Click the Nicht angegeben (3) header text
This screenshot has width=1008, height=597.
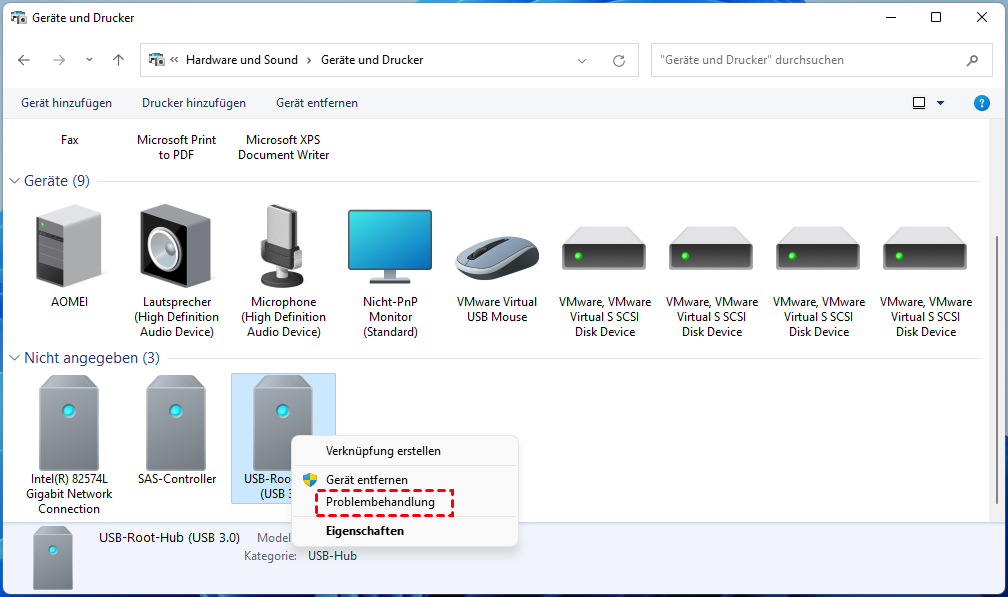pos(92,358)
